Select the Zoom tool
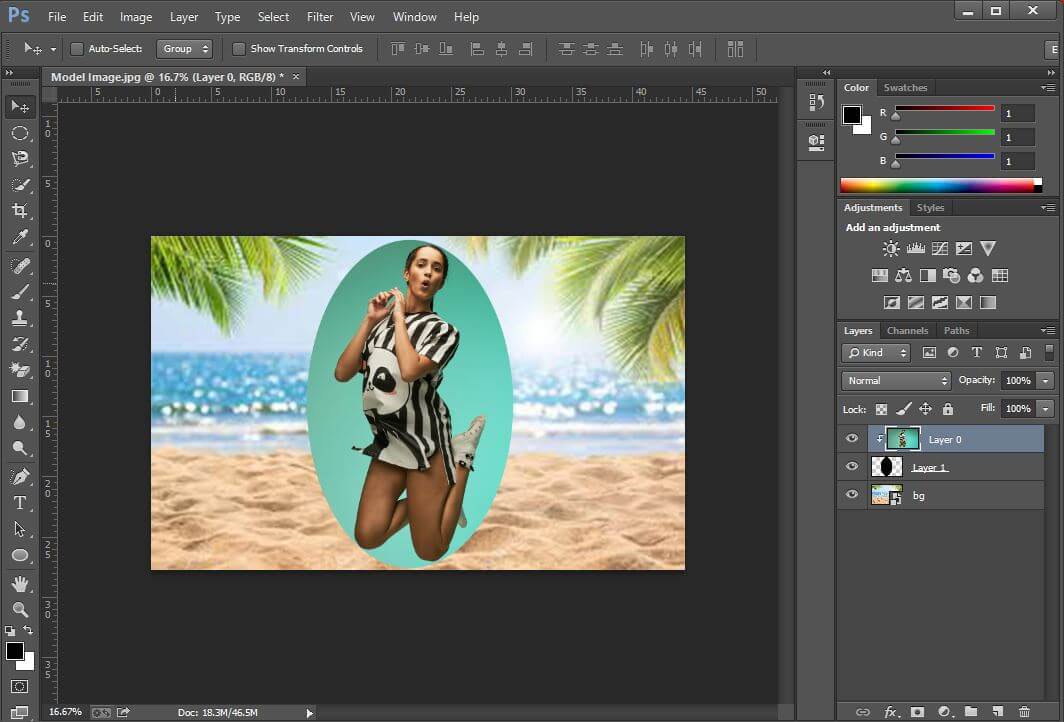Viewport: 1064px width, 722px height. [21, 610]
